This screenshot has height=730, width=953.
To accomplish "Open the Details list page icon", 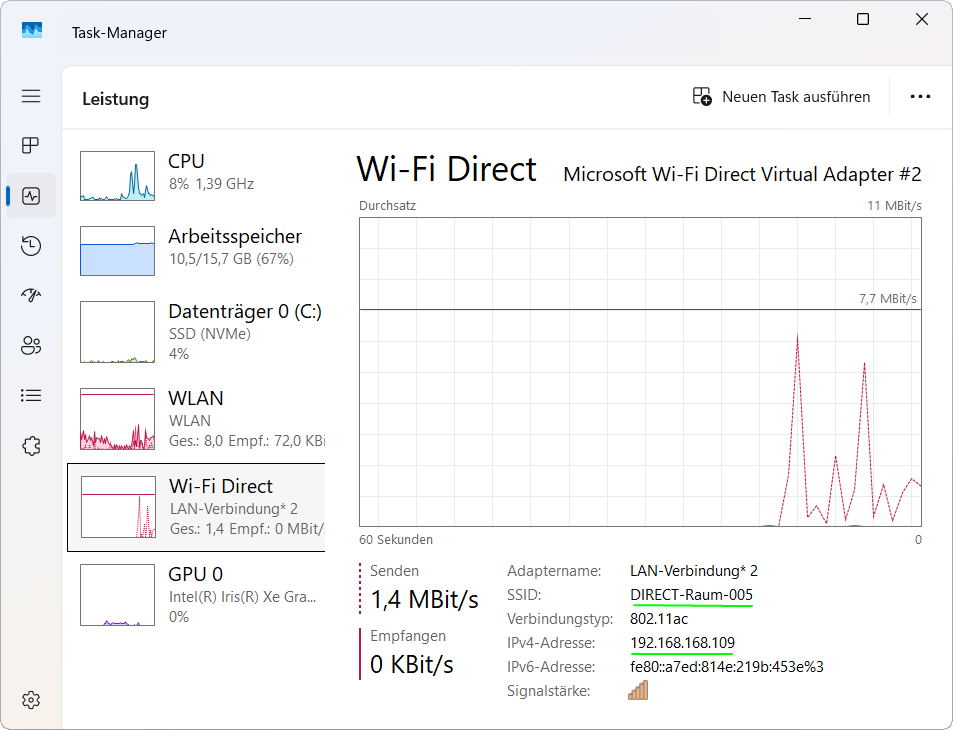I will click(31, 396).
